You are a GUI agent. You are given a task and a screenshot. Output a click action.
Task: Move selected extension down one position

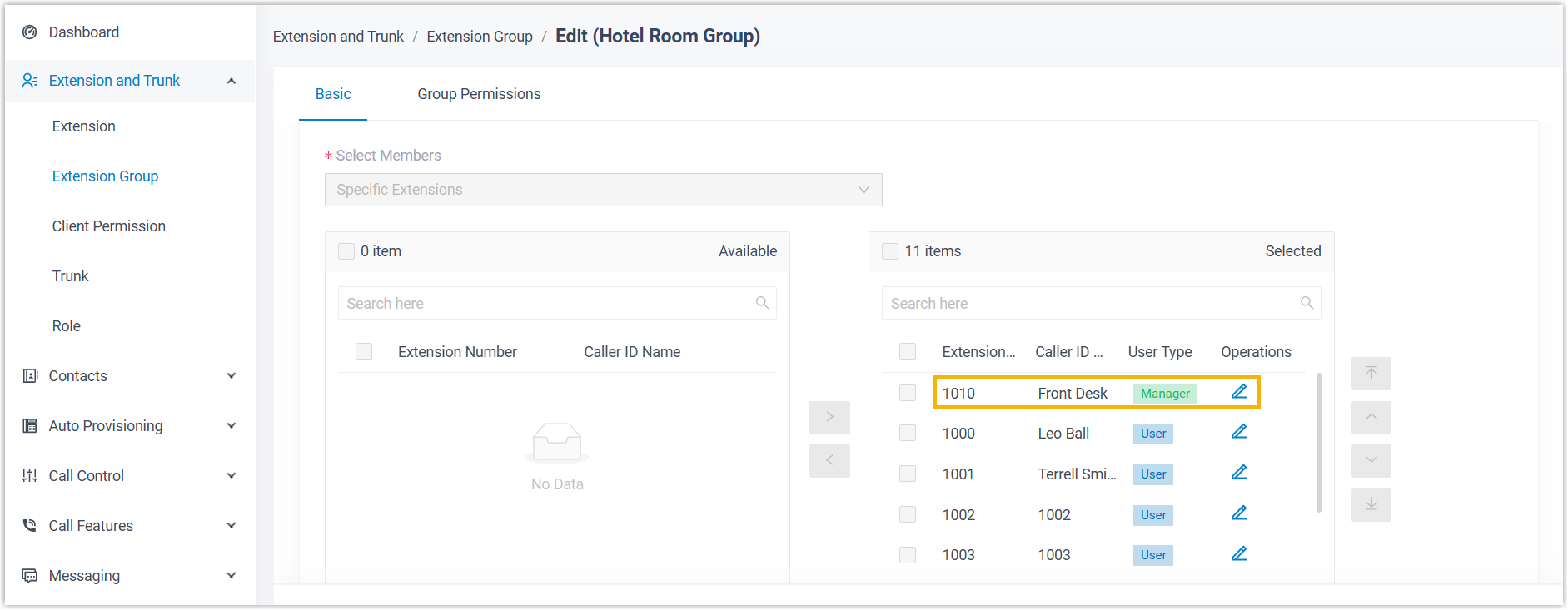[x=1371, y=460]
